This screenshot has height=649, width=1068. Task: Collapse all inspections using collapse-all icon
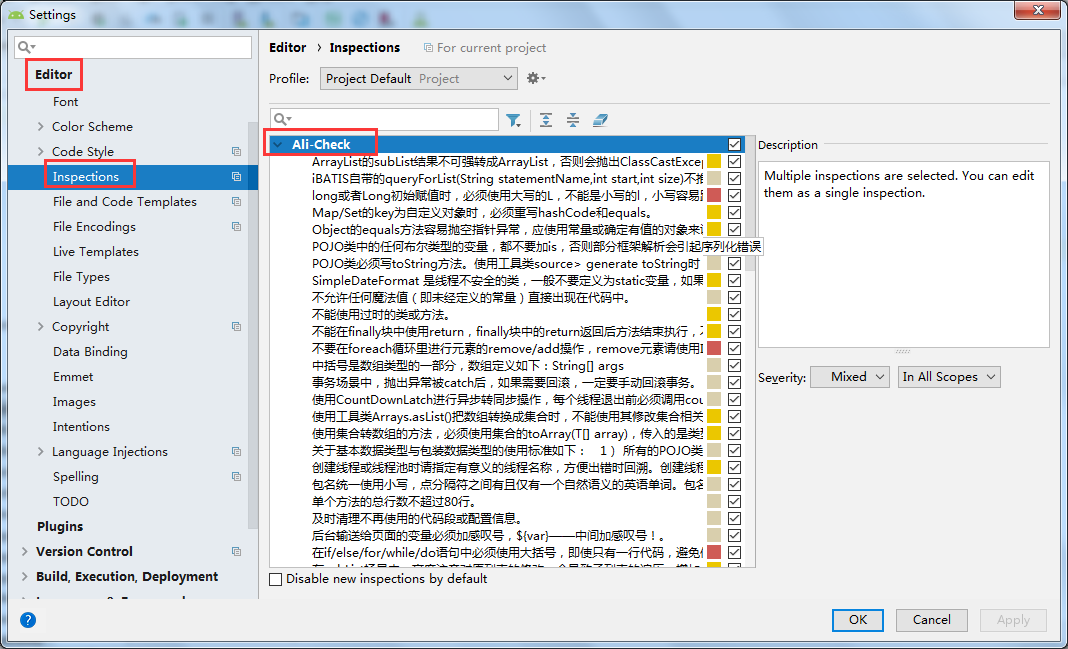[571, 119]
